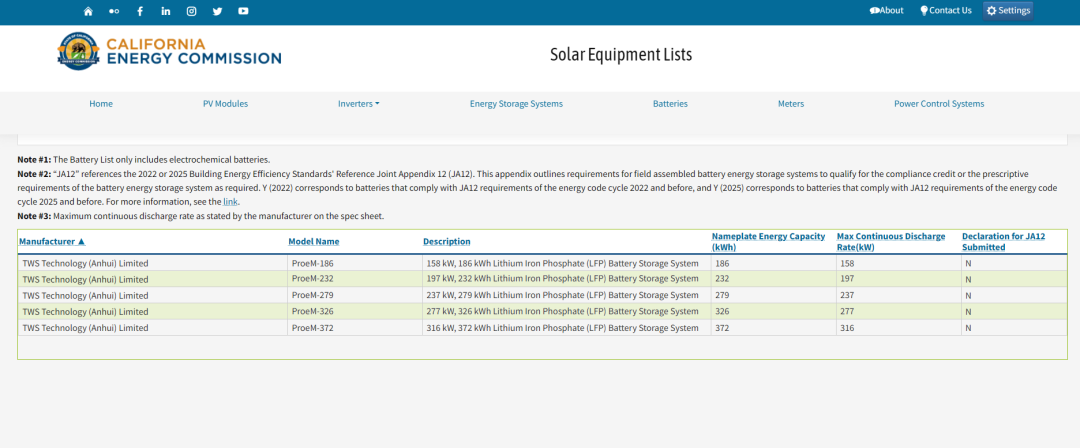Viewport: 1080px width, 448px height.
Task: Click the home icon in top bar
Action: pyautogui.click(x=88, y=11)
